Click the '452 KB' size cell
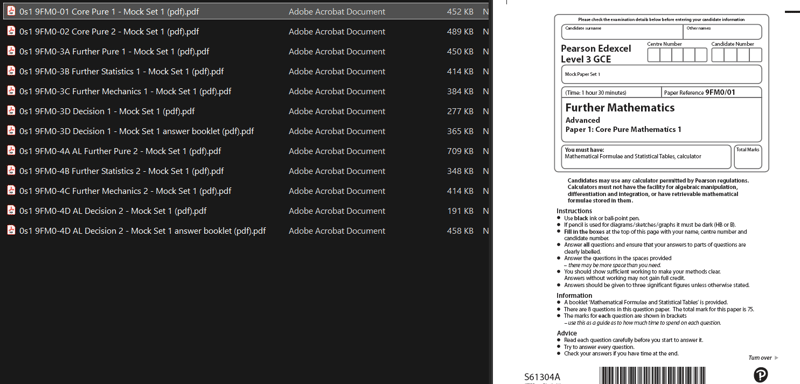800x384 pixels. click(460, 12)
